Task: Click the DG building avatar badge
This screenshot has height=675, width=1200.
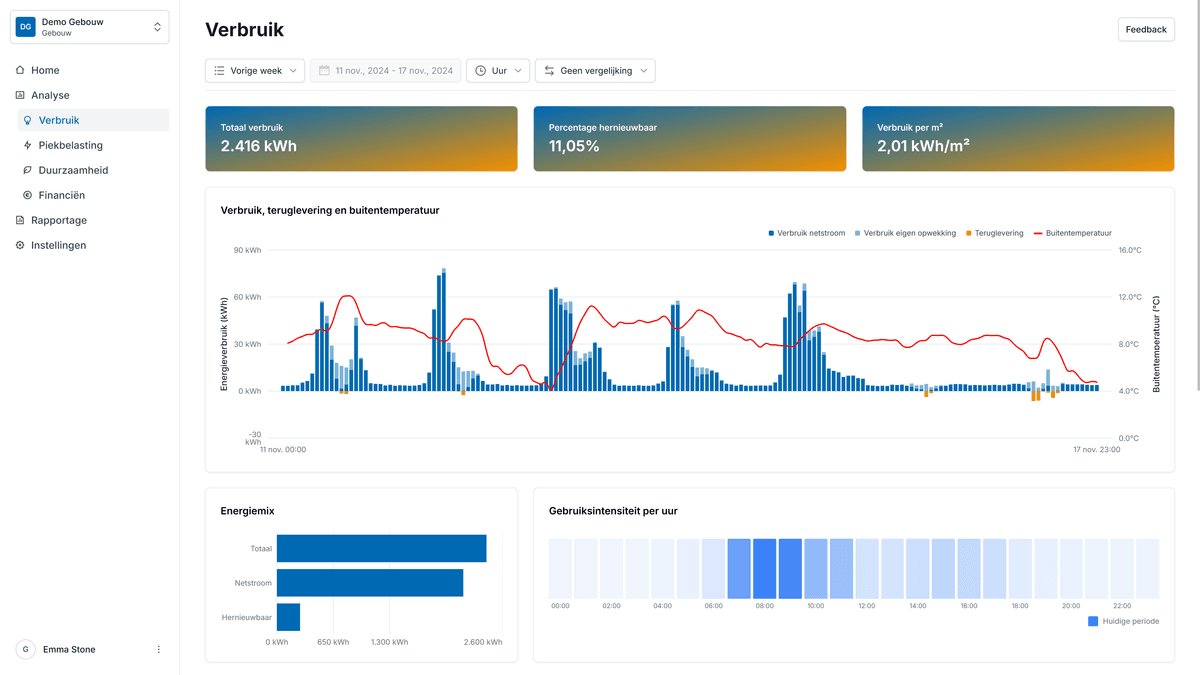Action: coord(26,27)
